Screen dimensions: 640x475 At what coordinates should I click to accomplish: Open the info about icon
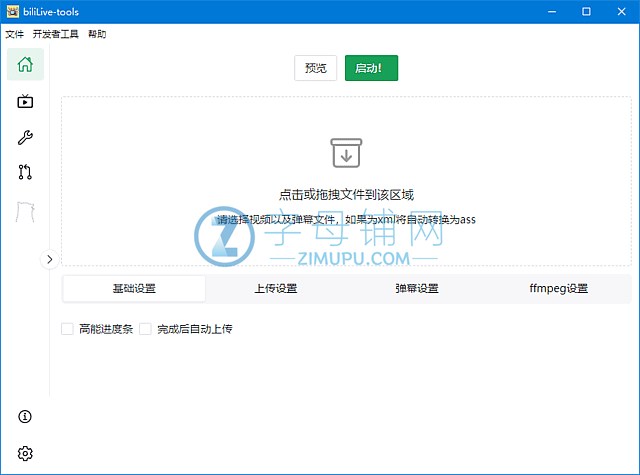pyautogui.click(x=25, y=417)
